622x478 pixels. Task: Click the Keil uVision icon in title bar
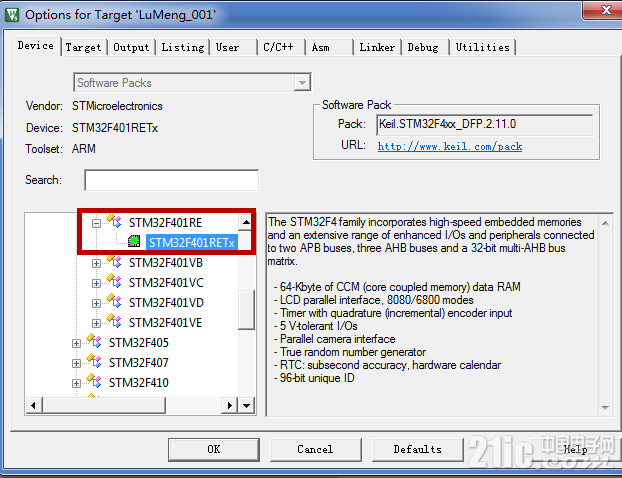pyautogui.click(x=12, y=15)
